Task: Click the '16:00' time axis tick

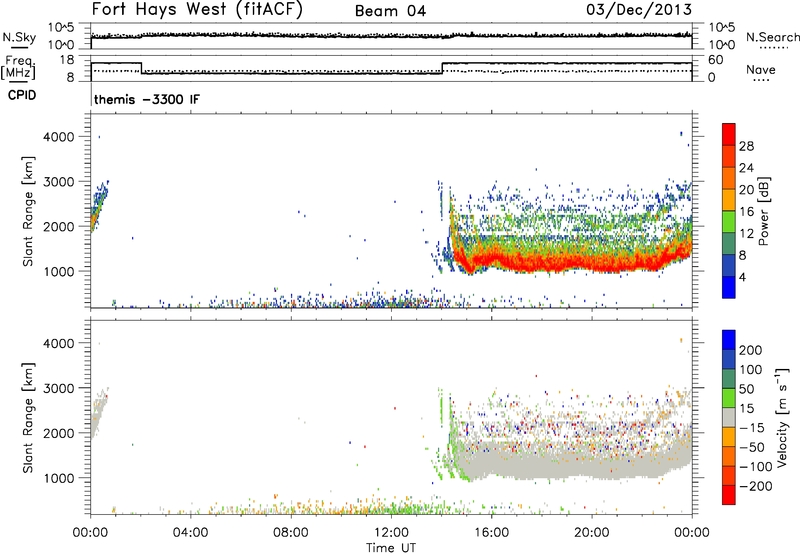Action: [x=491, y=532]
